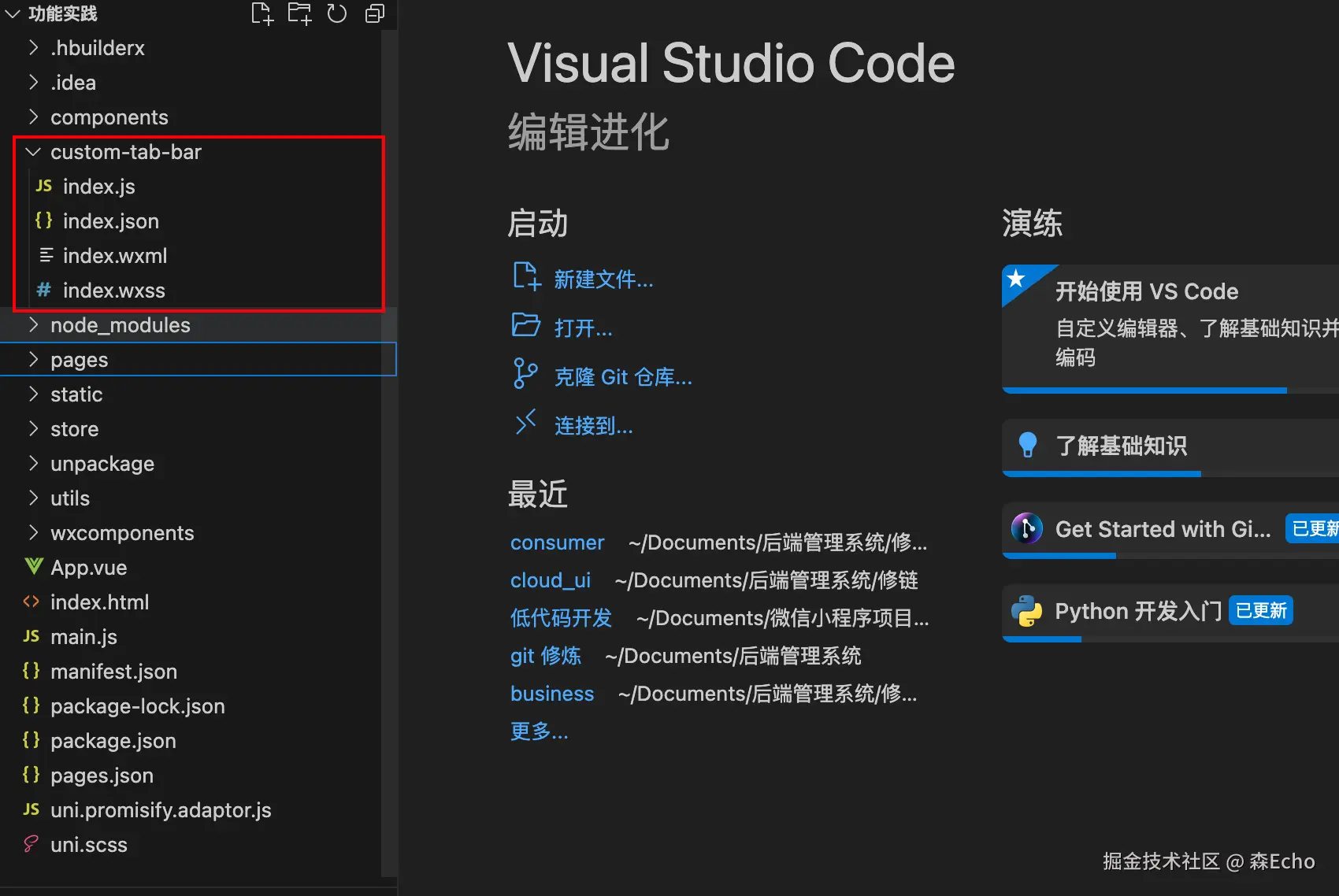Open recent project git 修炼
The height and width of the screenshot is (896, 1339).
coord(546,656)
